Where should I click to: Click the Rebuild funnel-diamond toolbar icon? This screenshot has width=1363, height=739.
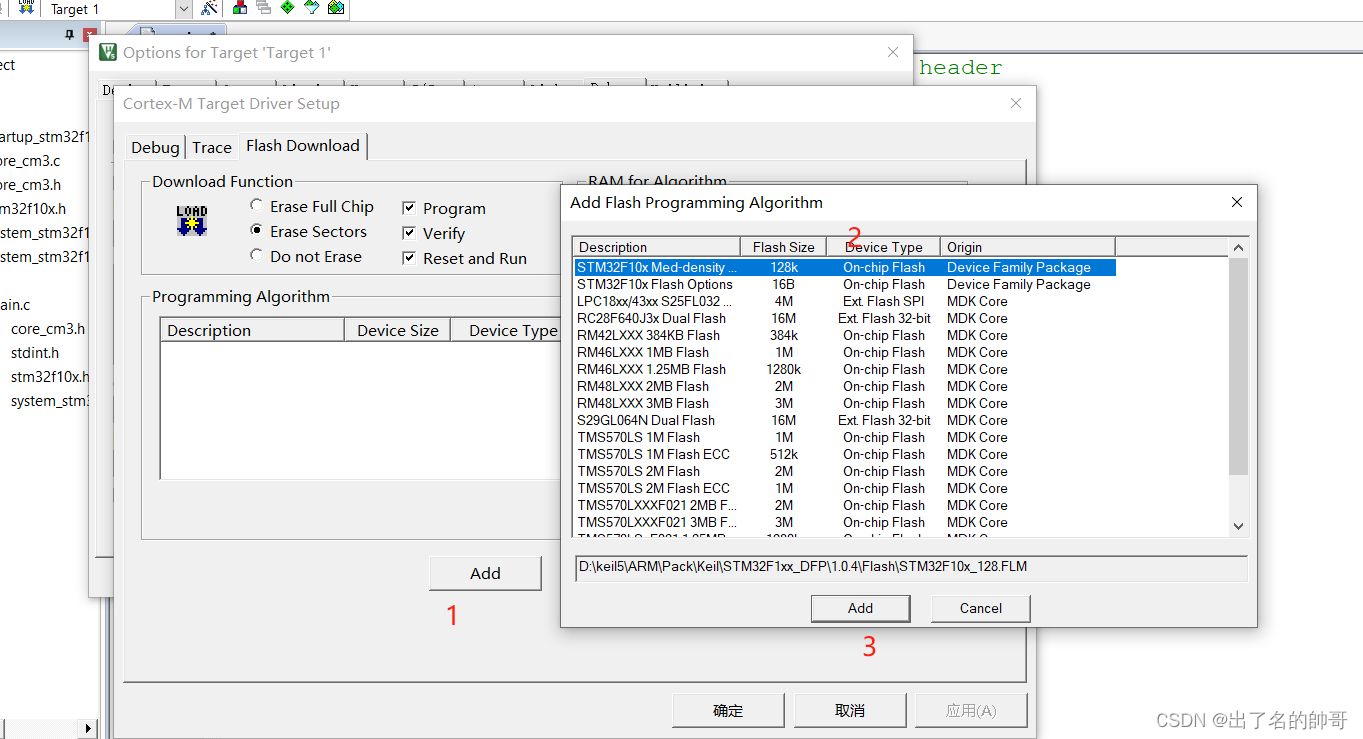click(311, 9)
